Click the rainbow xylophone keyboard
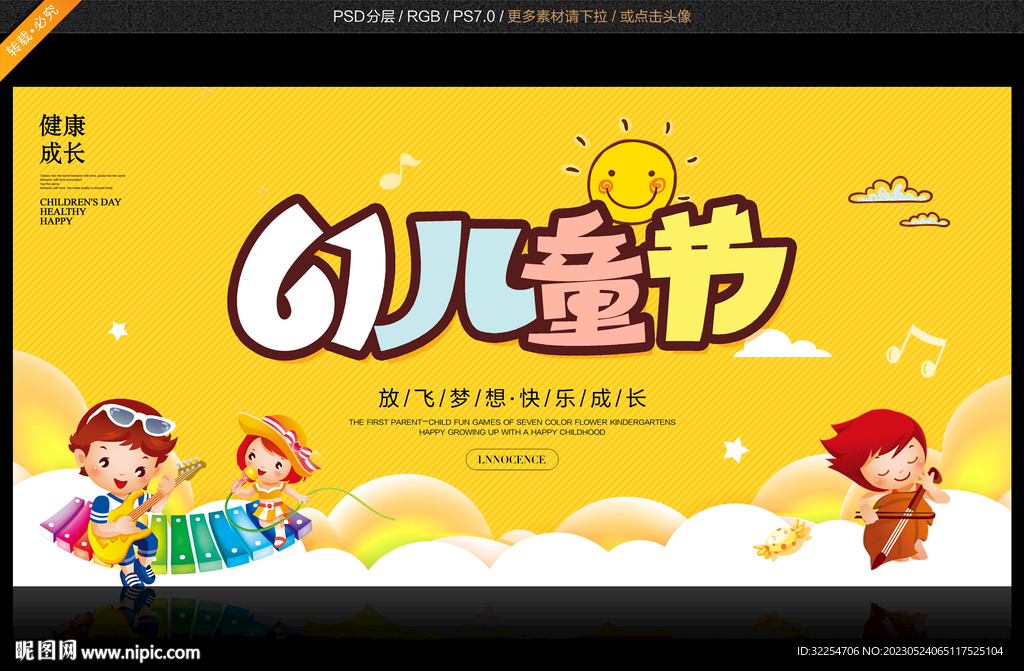The height and width of the screenshot is (671, 1024). coord(173,536)
